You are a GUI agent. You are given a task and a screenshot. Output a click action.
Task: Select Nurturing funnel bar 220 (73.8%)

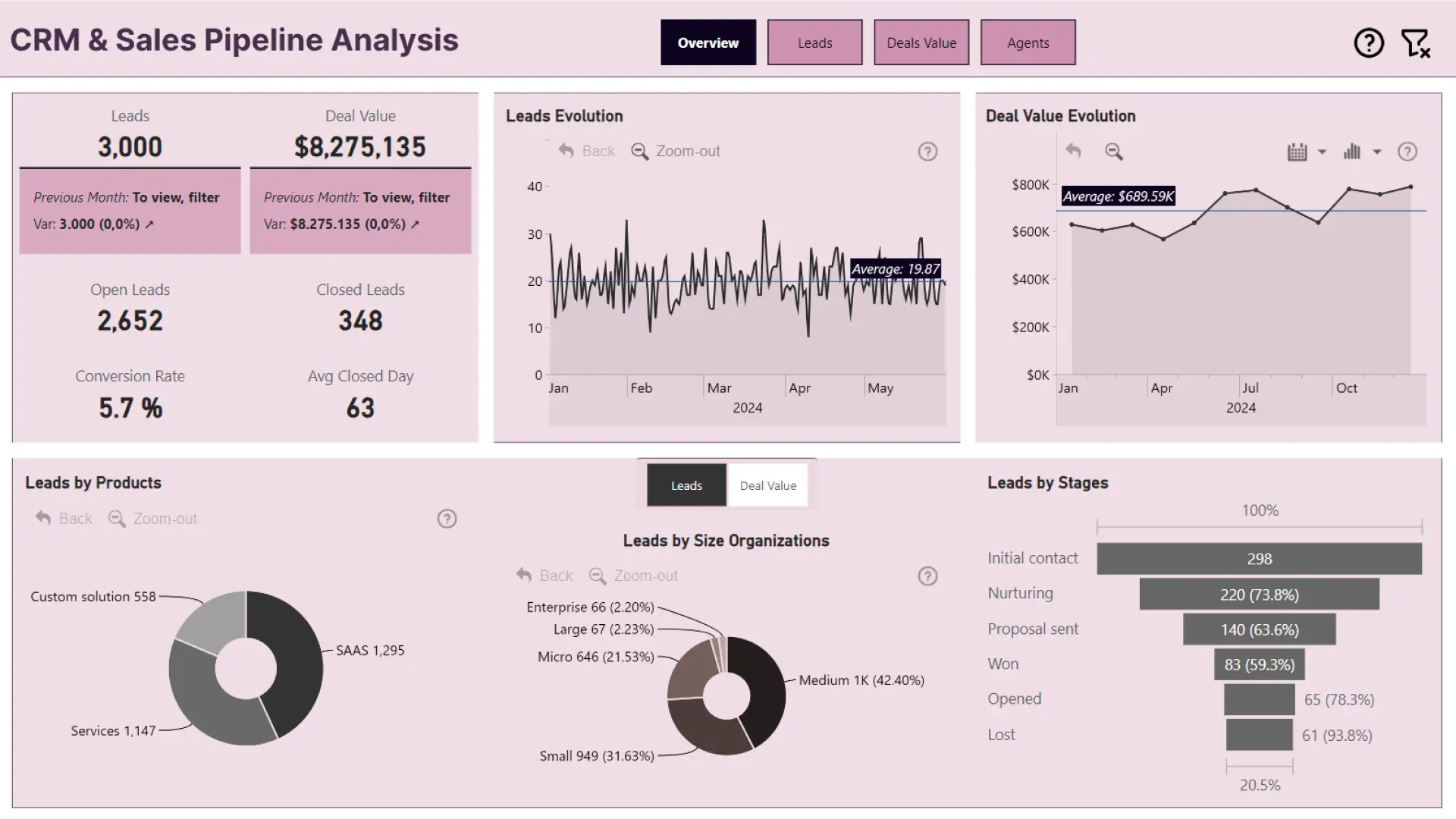click(x=1260, y=595)
